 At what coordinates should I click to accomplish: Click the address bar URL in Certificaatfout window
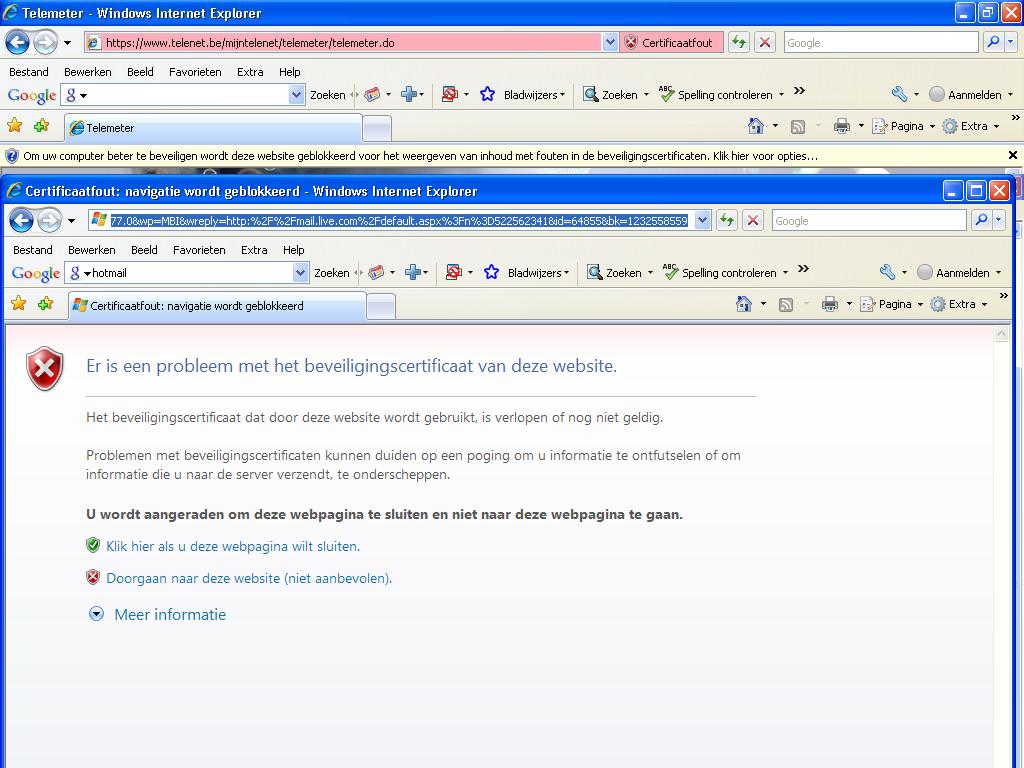(x=398, y=221)
